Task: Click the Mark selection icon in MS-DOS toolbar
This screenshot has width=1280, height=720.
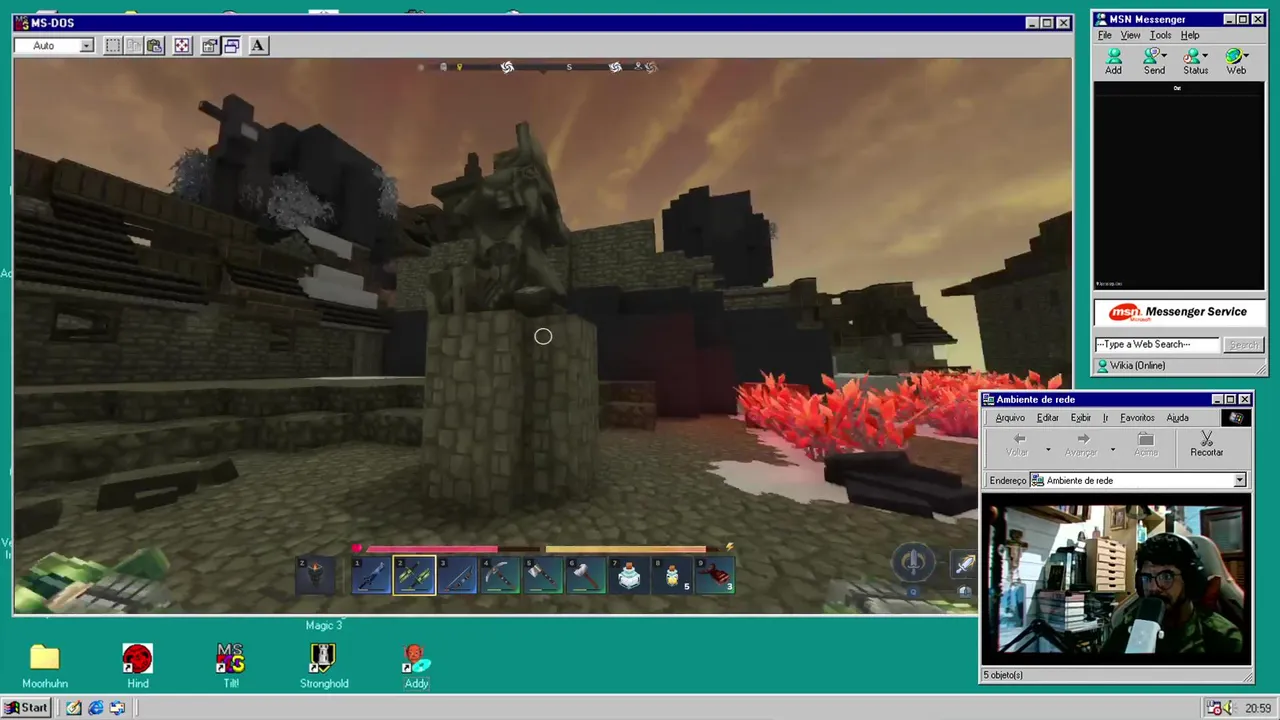Action: 113,45
